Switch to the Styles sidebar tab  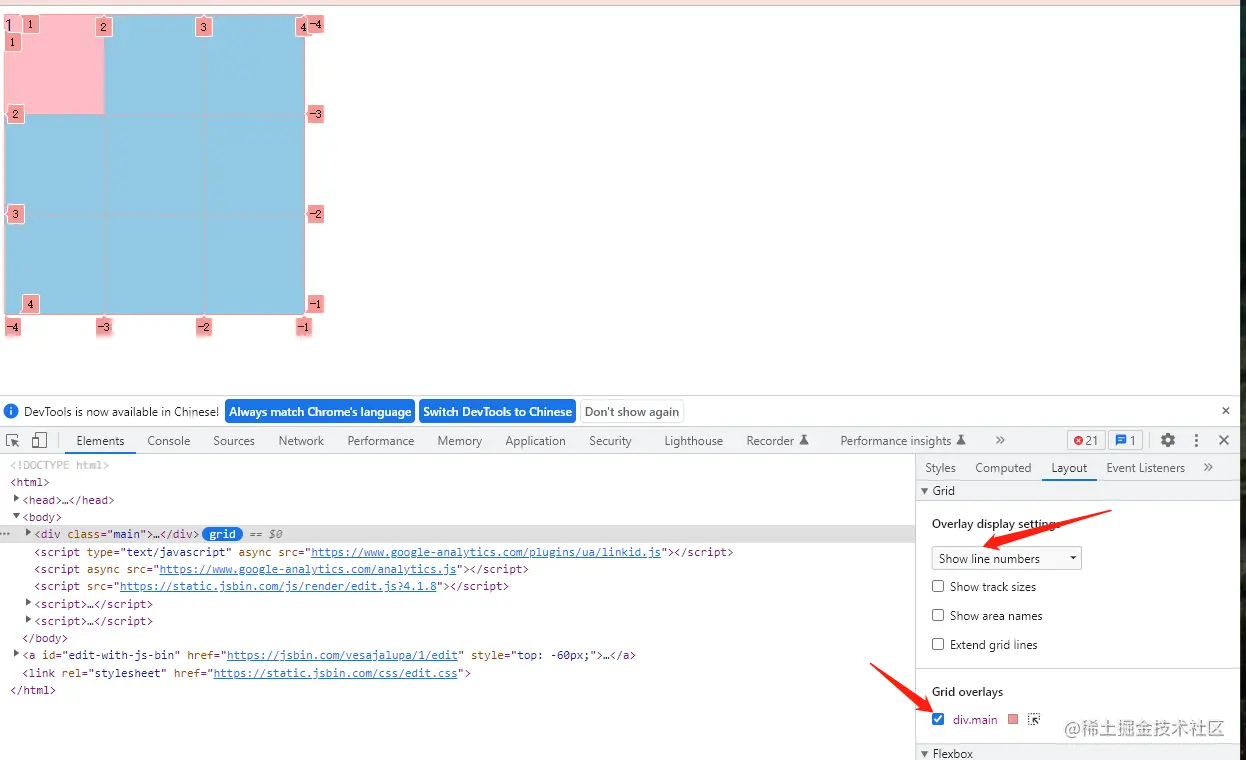(x=940, y=468)
